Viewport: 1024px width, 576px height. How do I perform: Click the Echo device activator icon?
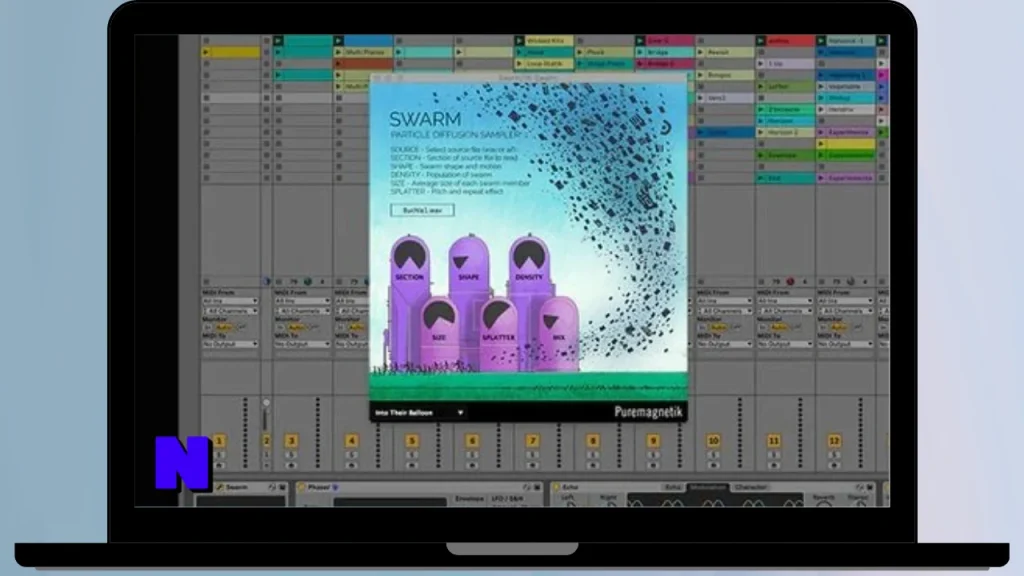(x=557, y=487)
